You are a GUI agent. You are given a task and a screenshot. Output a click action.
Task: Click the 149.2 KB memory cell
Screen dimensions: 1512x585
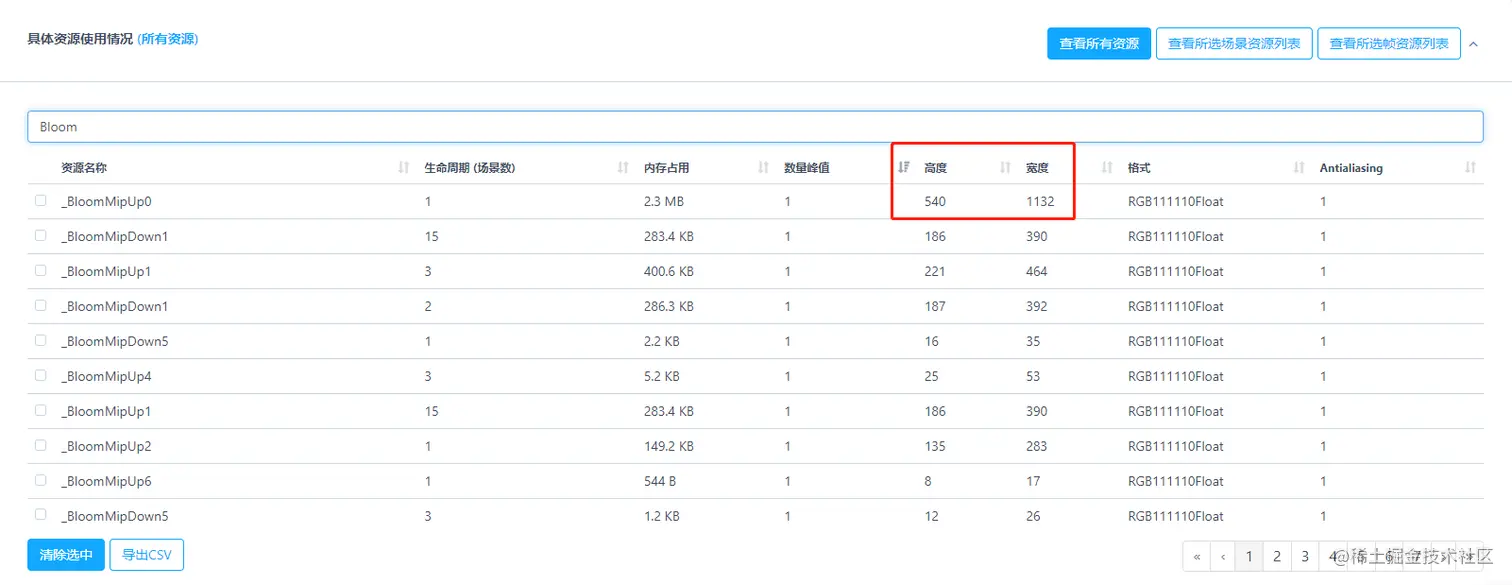click(669, 446)
